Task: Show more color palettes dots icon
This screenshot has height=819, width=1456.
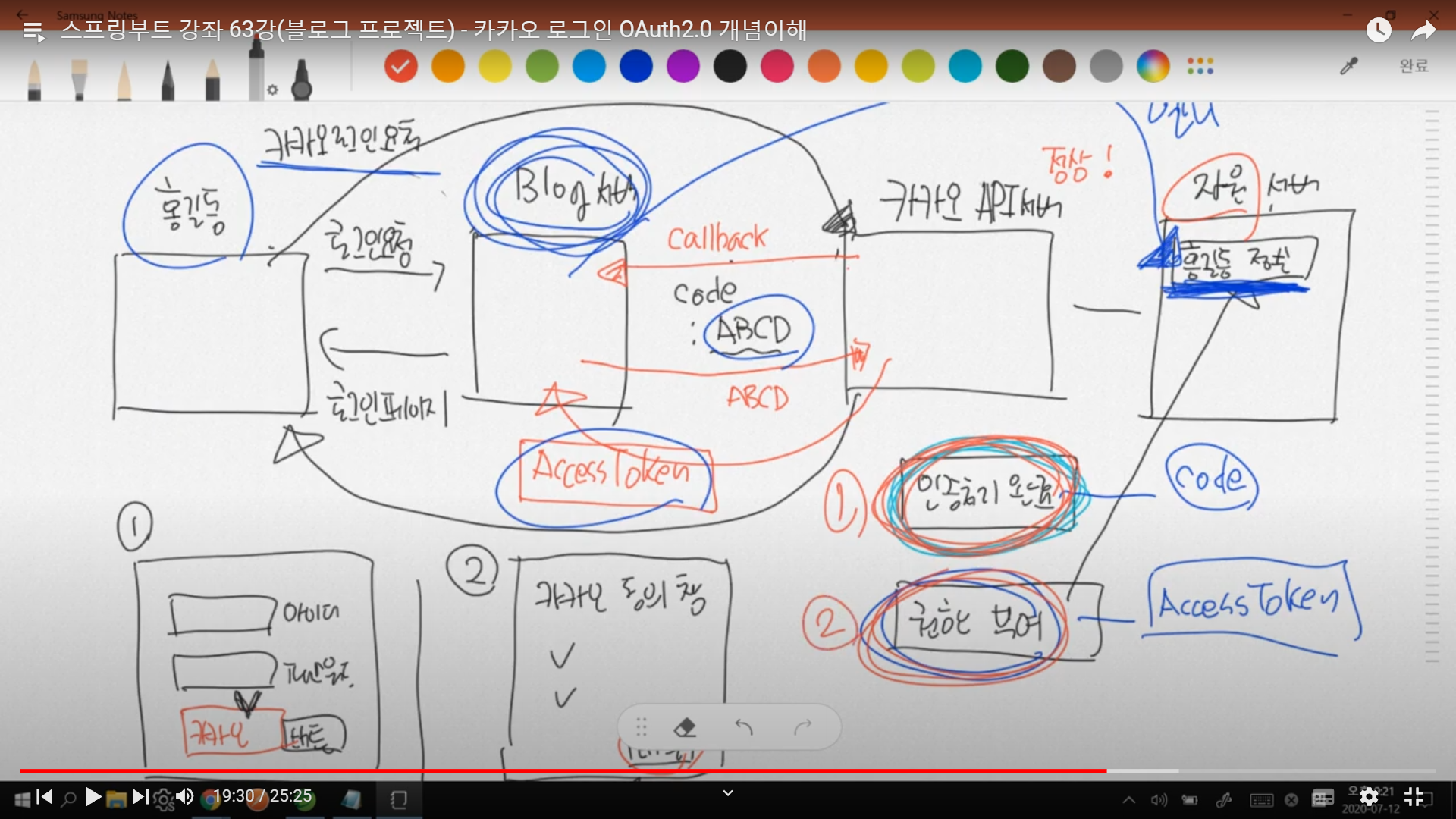Action: [x=1200, y=67]
